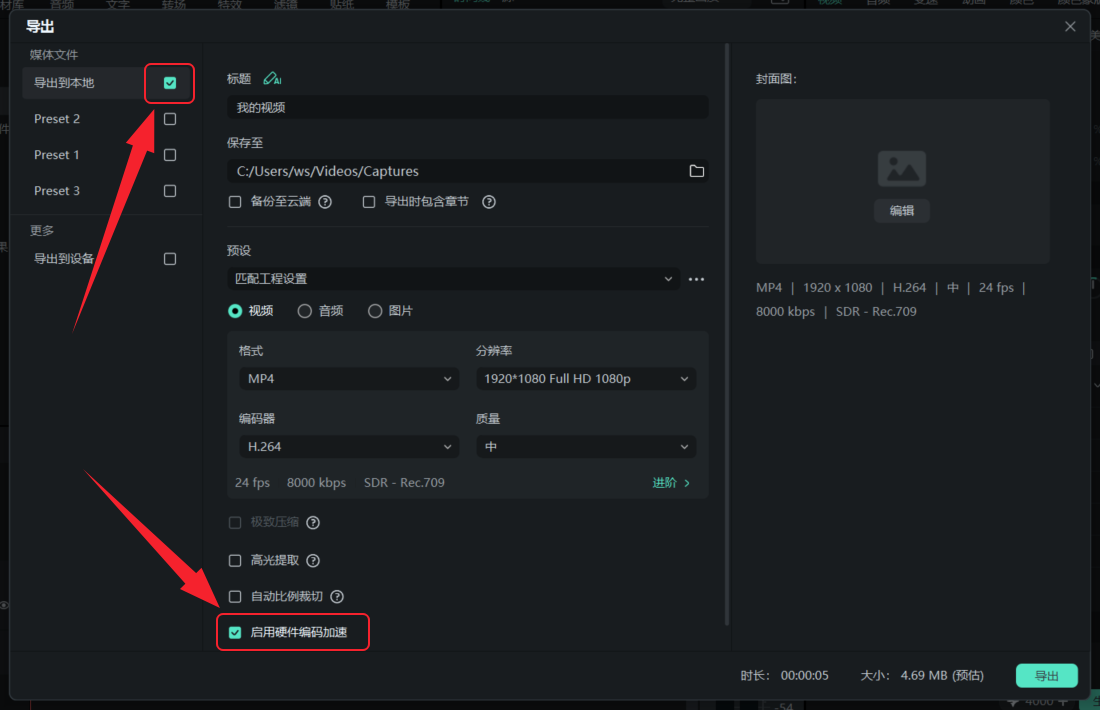Open the MP4 format dropdown
The height and width of the screenshot is (710, 1100).
pyautogui.click(x=349, y=379)
